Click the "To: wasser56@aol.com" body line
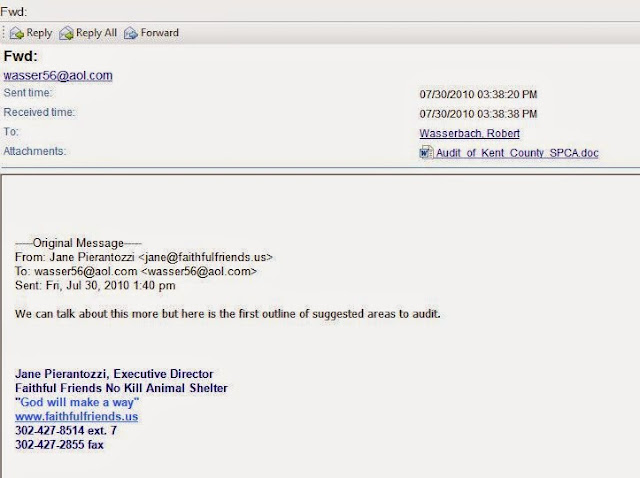640x478 pixels. [x=136, y=271]
